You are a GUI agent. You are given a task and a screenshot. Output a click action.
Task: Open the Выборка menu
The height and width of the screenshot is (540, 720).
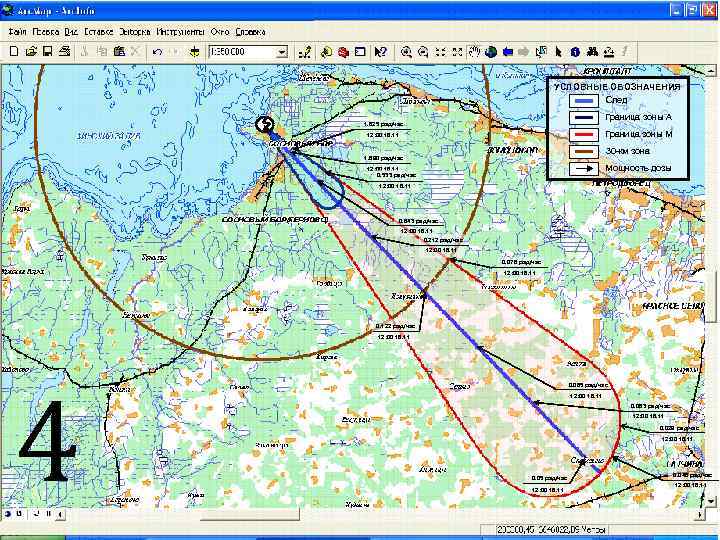tap(135, 32)
